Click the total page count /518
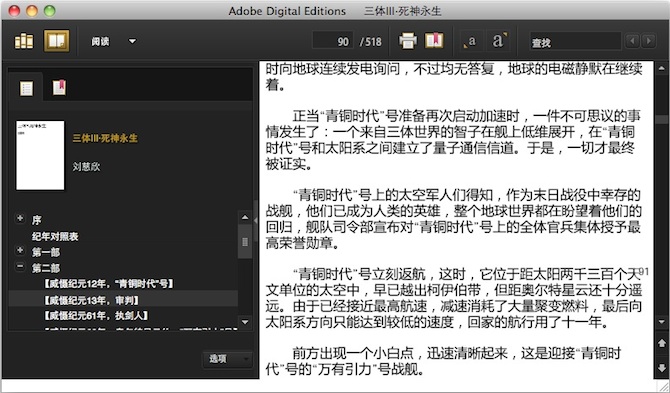This screenshot has width=670, height=393. tap(370, 42)
